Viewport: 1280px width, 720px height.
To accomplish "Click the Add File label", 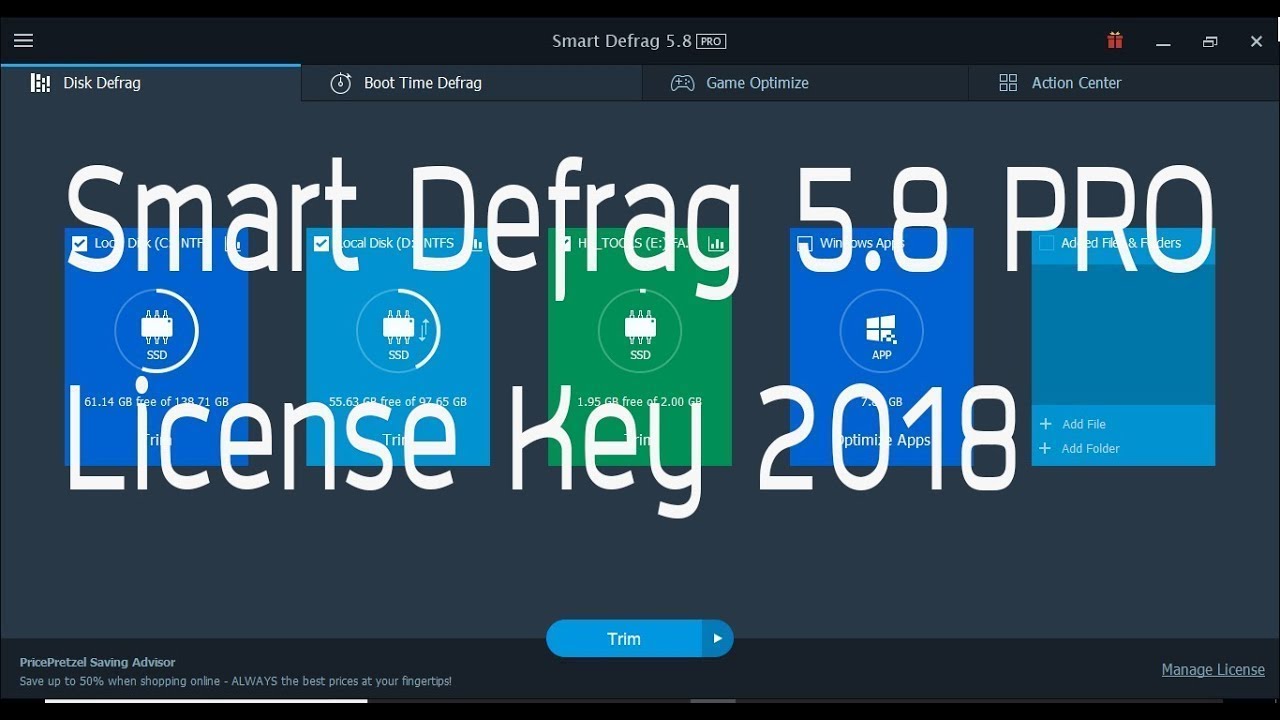I will [x=1084, y=424].
